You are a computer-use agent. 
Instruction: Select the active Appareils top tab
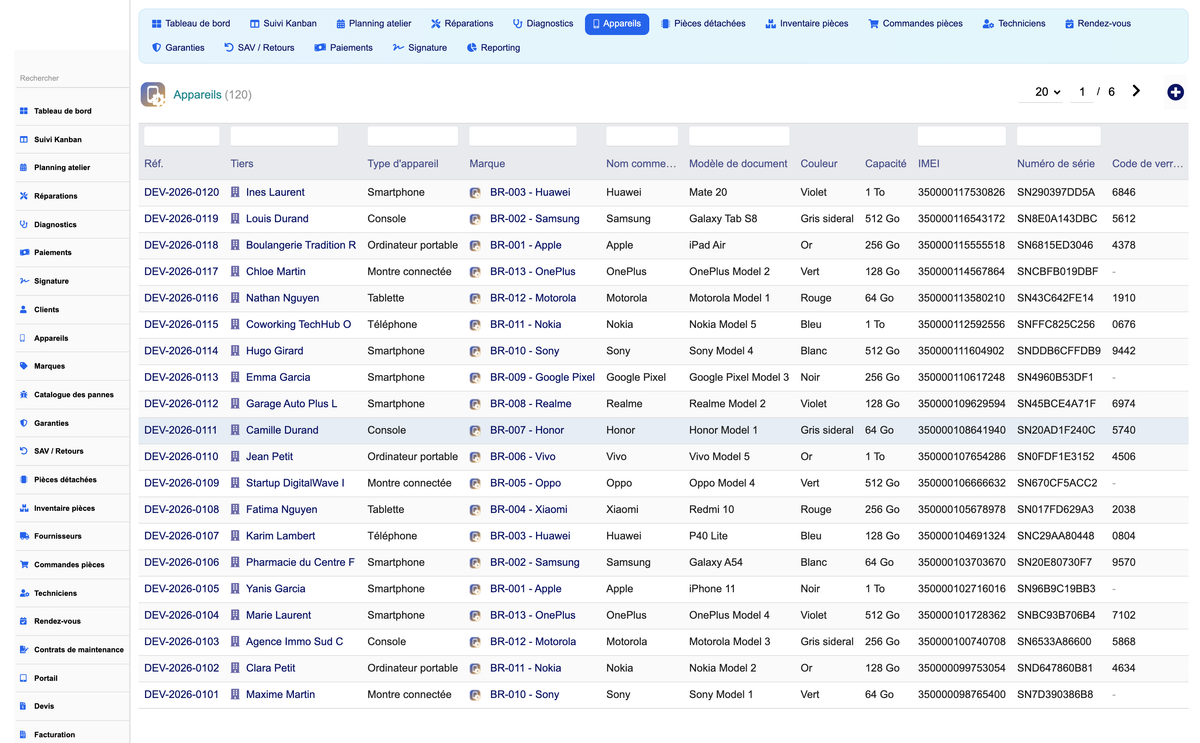click(x=617, y=23)
